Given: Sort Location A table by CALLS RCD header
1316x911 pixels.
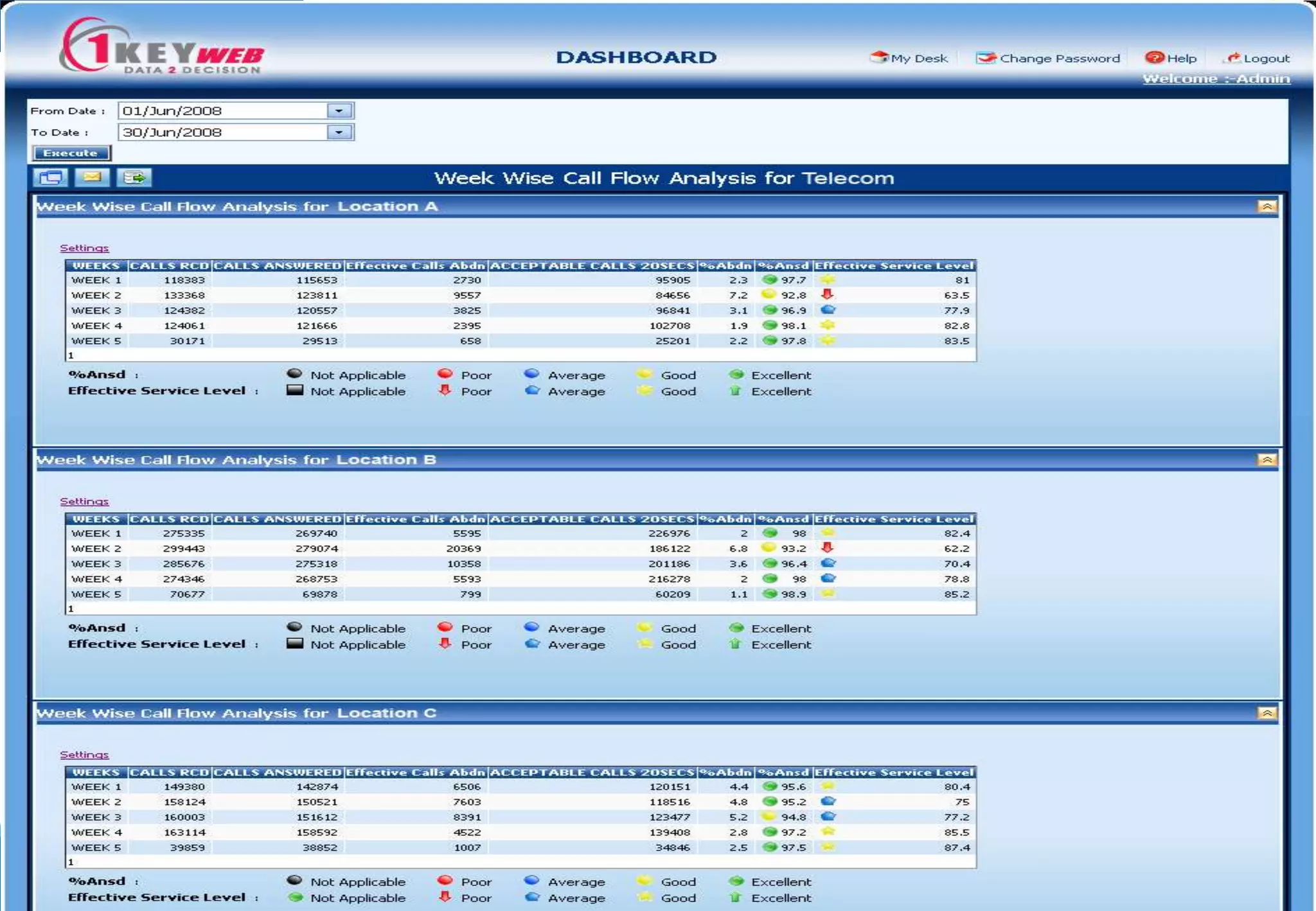Looking at the screenshot, I should click(170, 265).
